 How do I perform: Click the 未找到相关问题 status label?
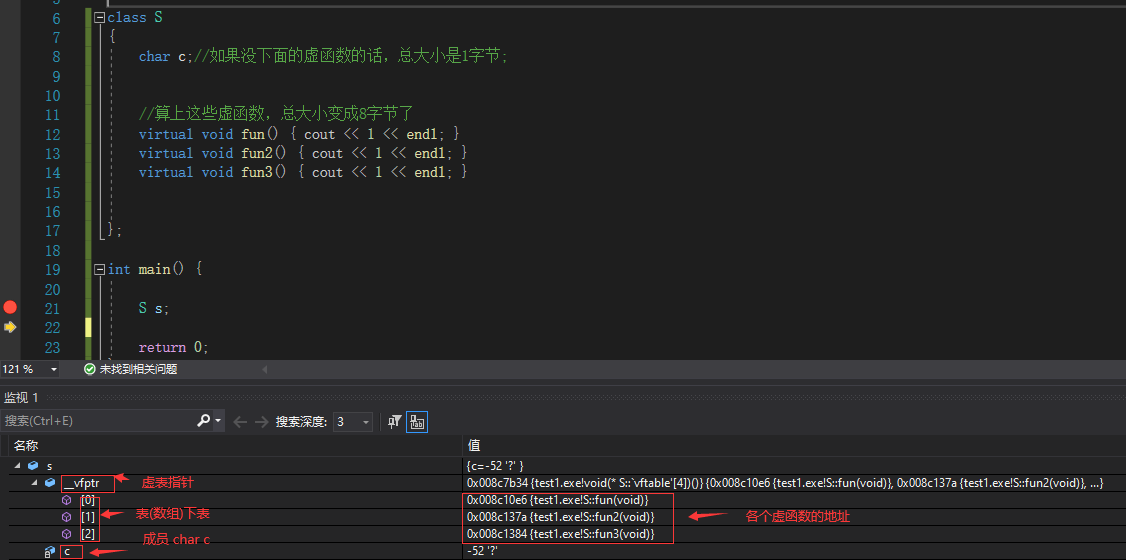(x=138, y=369)
